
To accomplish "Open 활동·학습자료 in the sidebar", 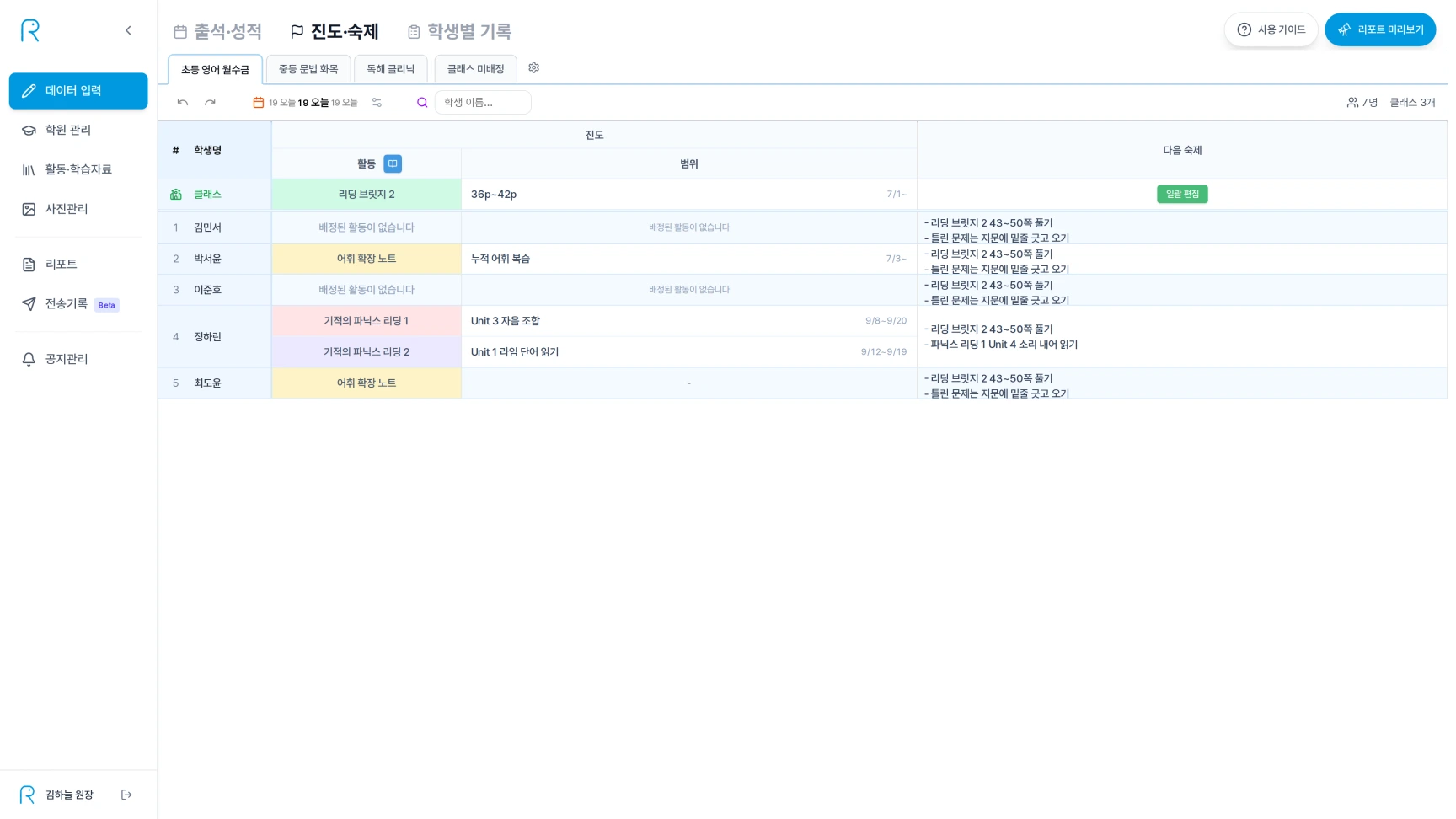I will (x=78, y=169).
